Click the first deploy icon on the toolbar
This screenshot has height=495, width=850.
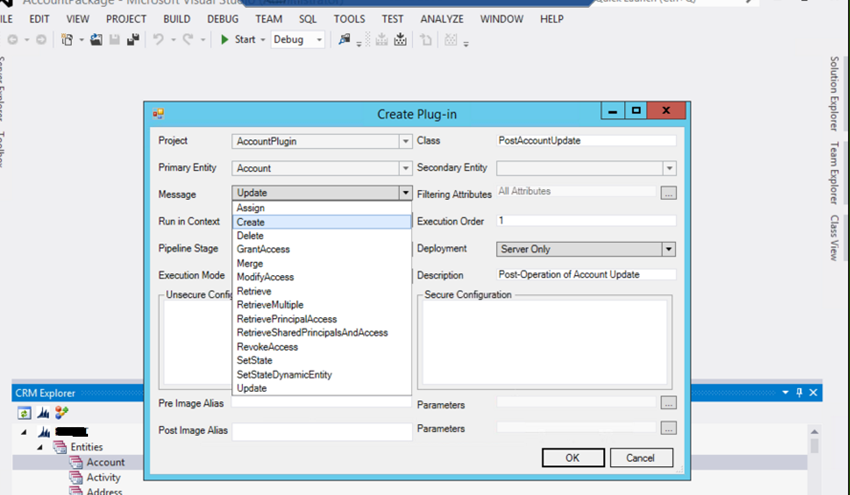(x=382, y=40)
